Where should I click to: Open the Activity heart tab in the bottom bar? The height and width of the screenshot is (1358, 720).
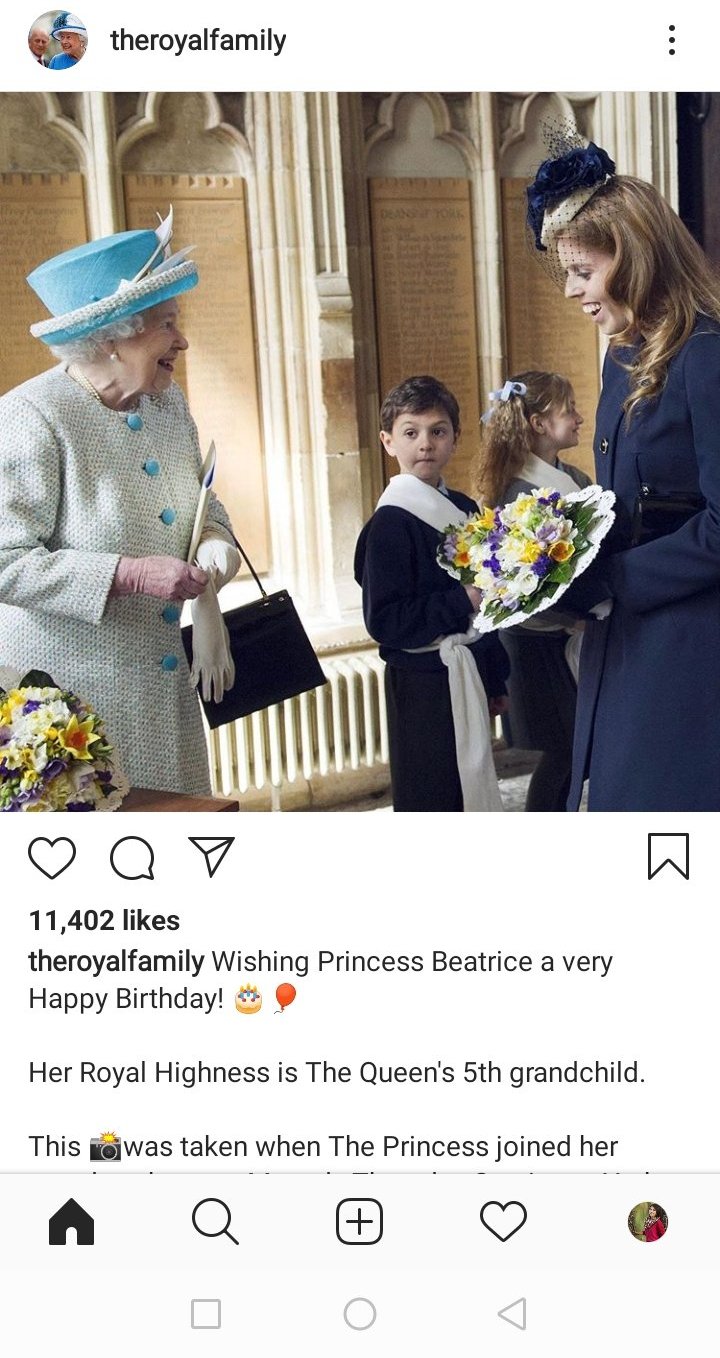pos(503,1222)
